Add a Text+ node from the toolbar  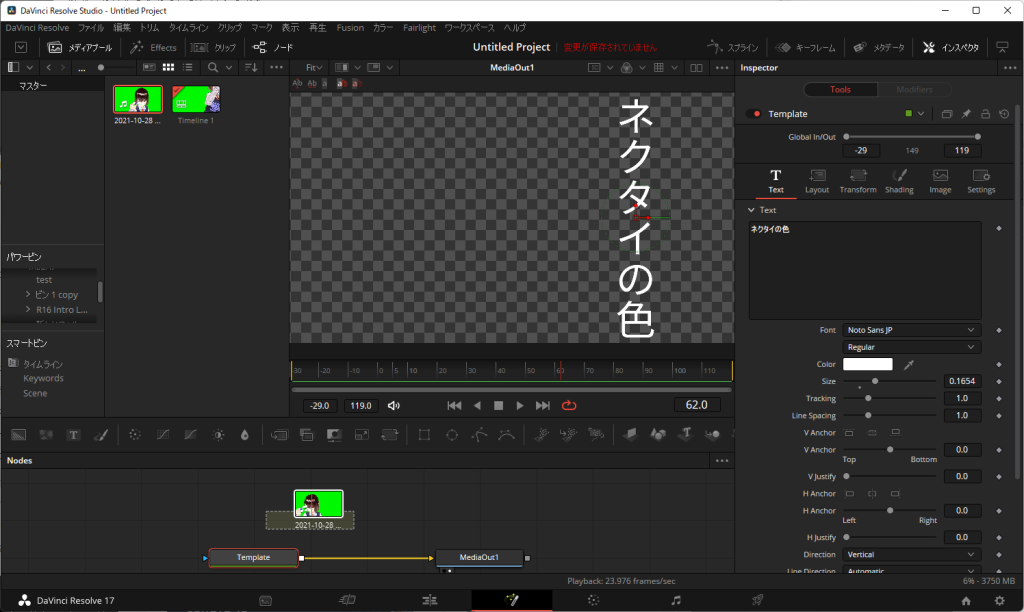click(x=73, y=435)
